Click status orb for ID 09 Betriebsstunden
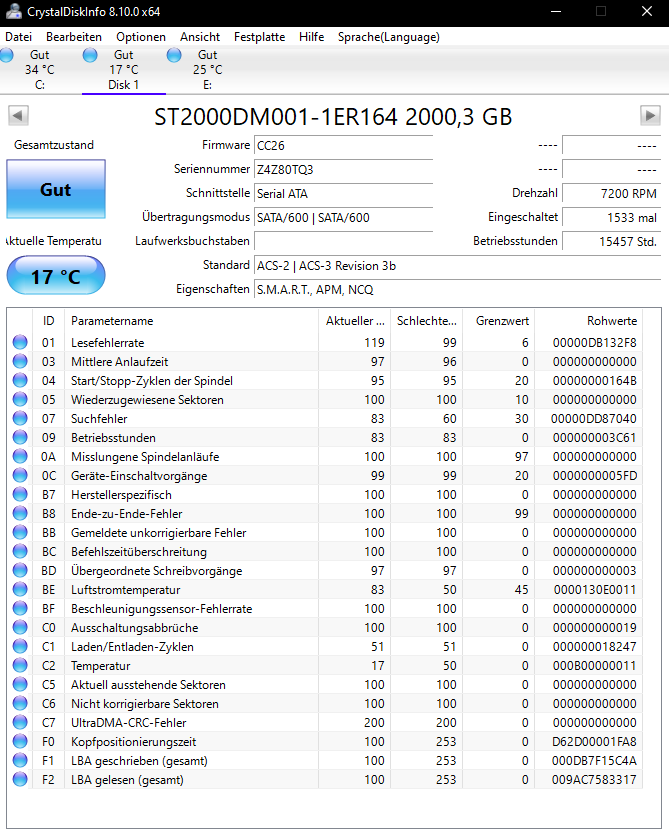The width and height of the screenshot is (669, 837). [x=20, y=437]
